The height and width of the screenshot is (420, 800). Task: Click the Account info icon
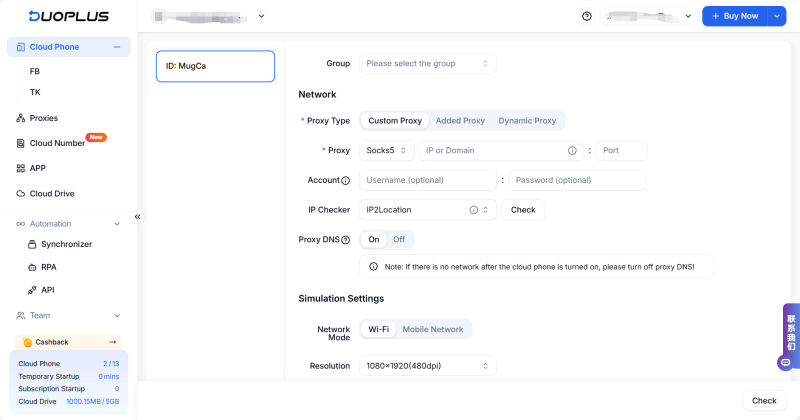[x=346, y=181]
